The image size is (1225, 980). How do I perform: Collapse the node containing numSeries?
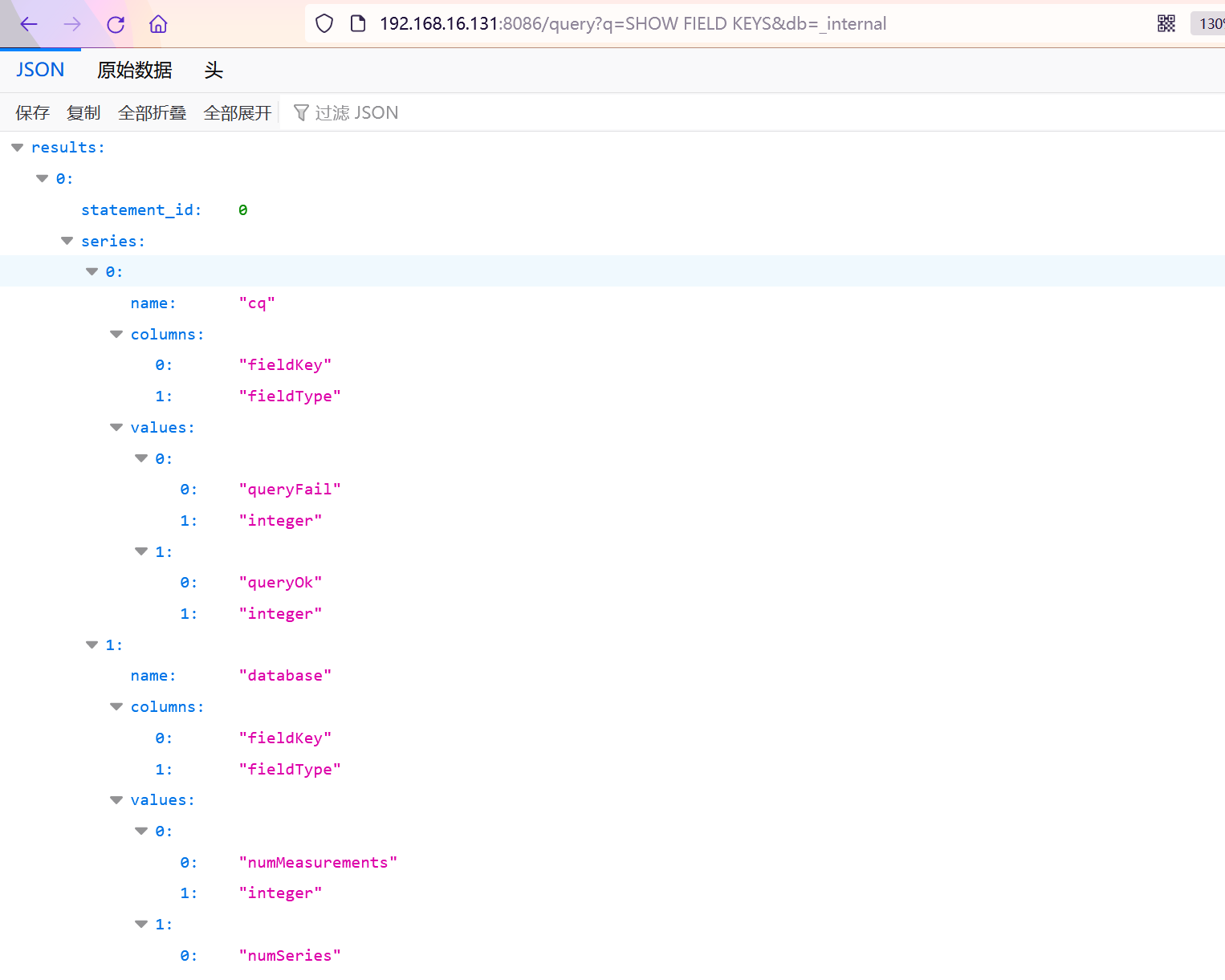coord(141,925)
